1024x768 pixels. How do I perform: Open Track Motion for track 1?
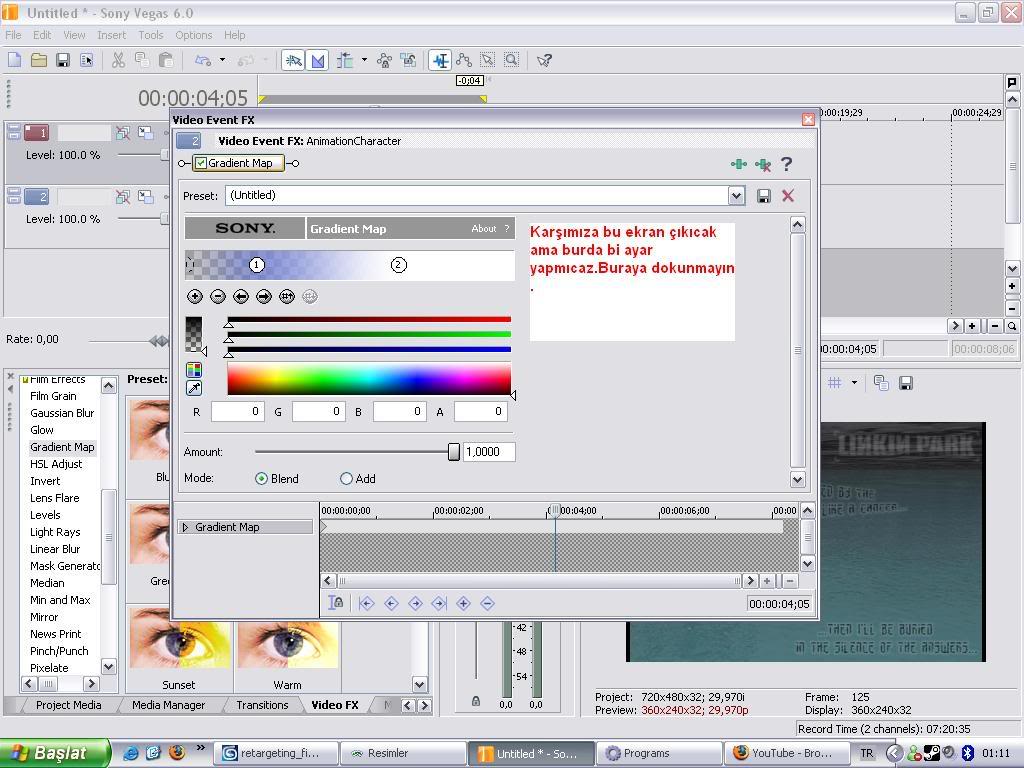tap(146, 133)
